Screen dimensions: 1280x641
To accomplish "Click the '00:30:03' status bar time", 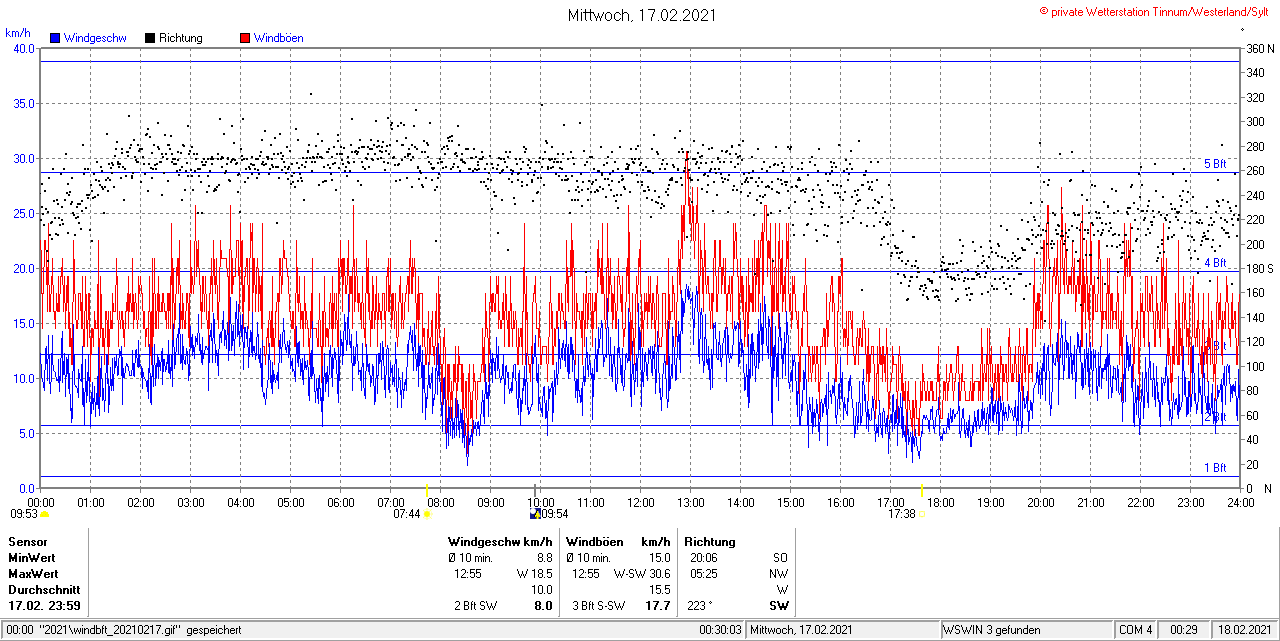I will 720,630.
